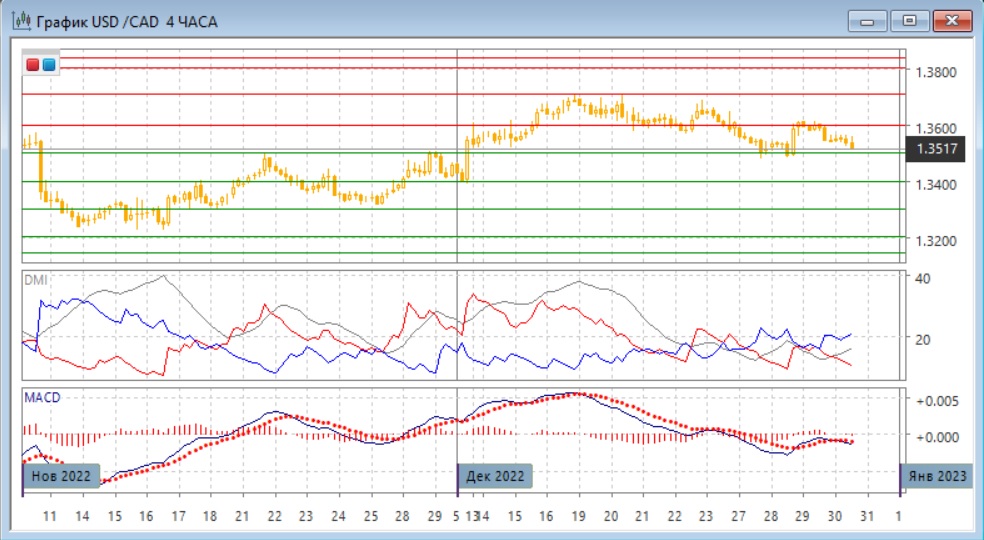
Task: Close the USD/CAD chart window
Action: pos(952,21)
